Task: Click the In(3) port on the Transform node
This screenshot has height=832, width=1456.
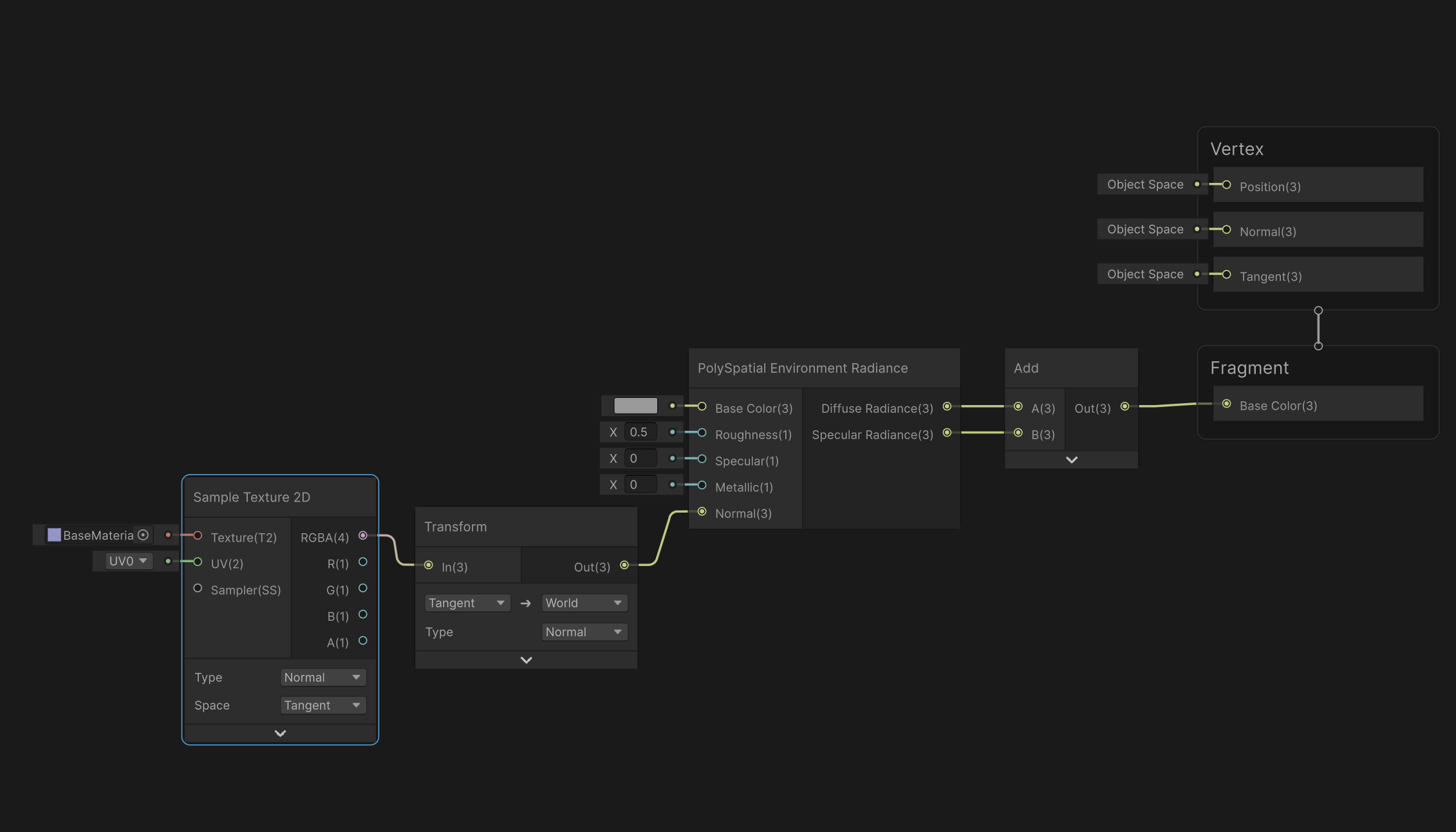Action: (429, 565)
